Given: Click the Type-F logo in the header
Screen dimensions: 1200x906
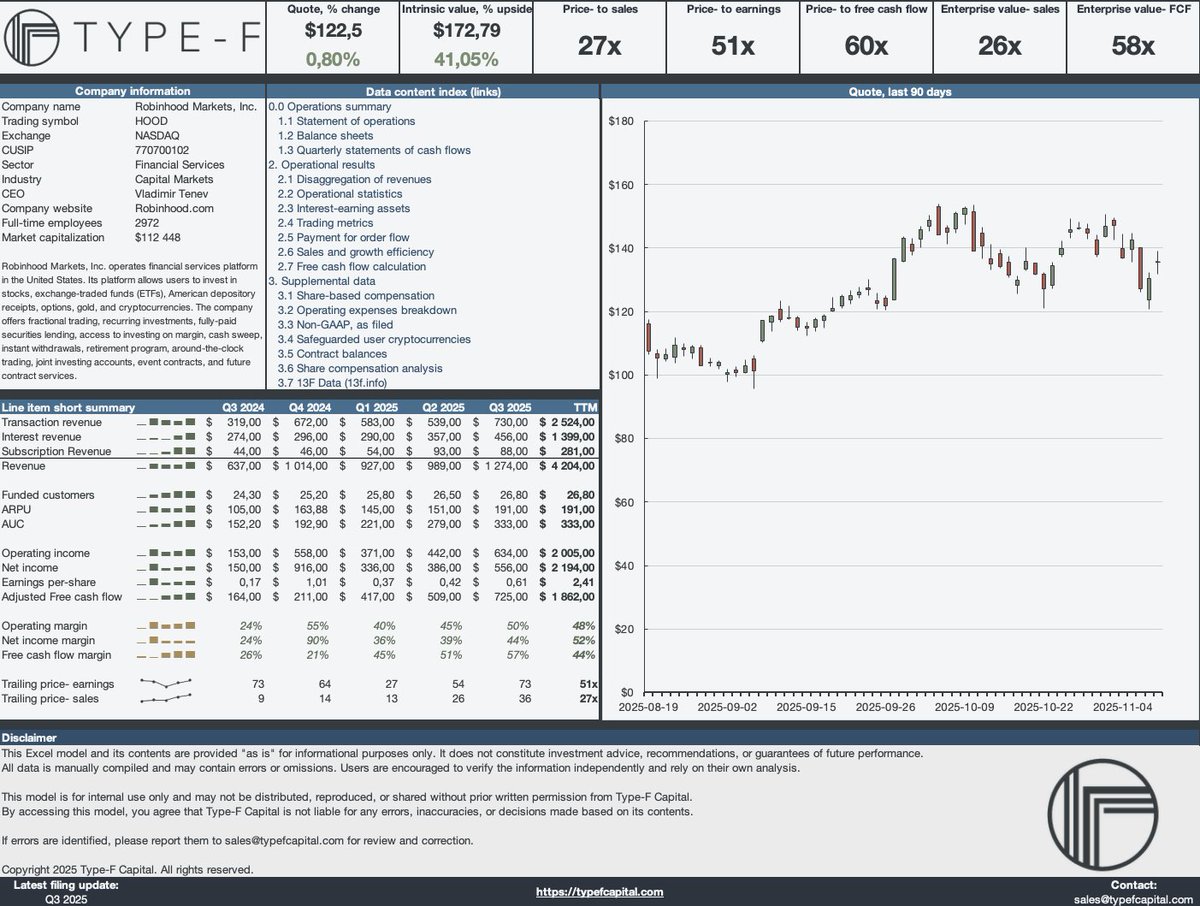Looking at the screenshot, I should coord(132,37).
